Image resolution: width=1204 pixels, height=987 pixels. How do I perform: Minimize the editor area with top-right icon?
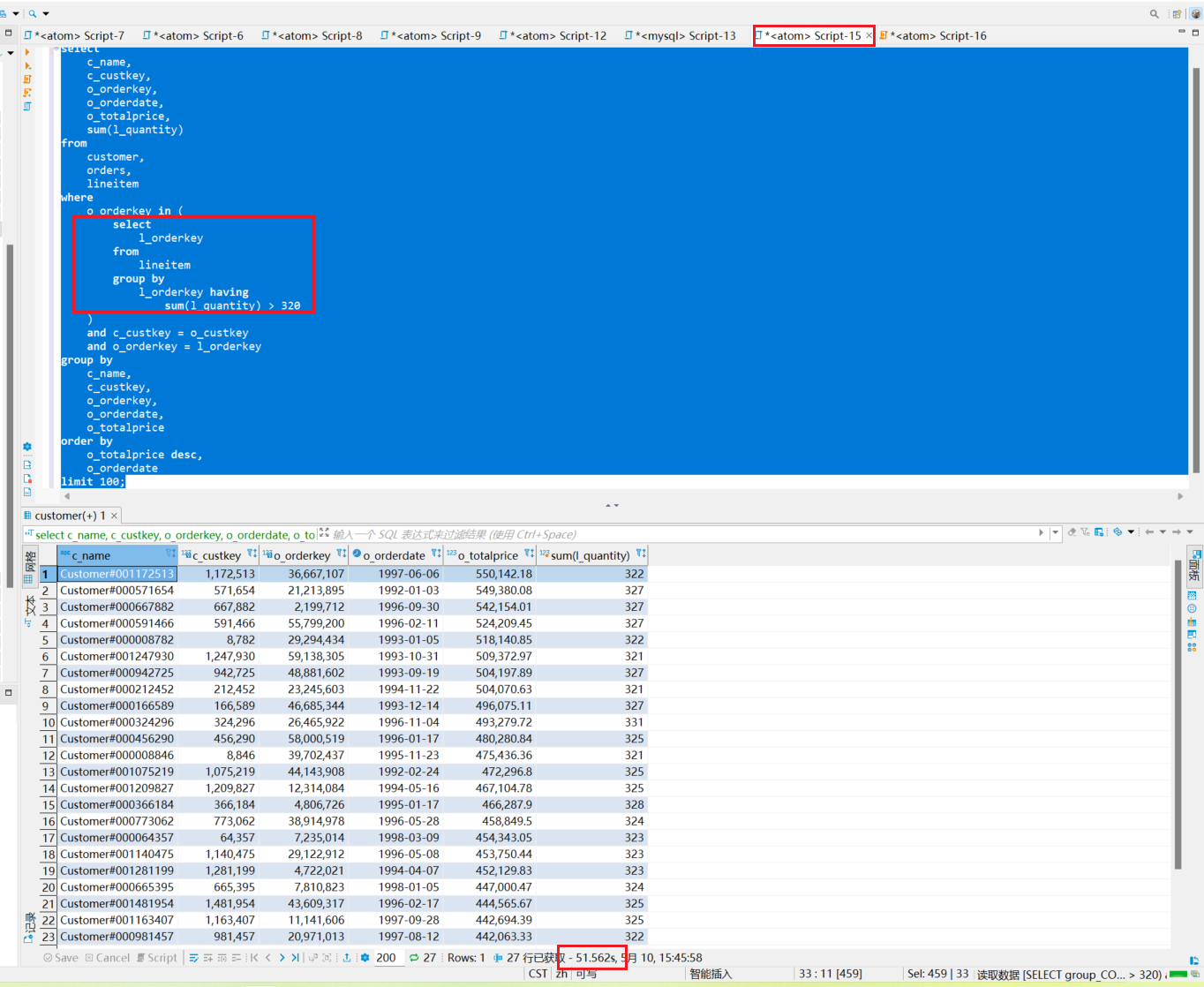pyautogui.click(x=1182, y=32)
